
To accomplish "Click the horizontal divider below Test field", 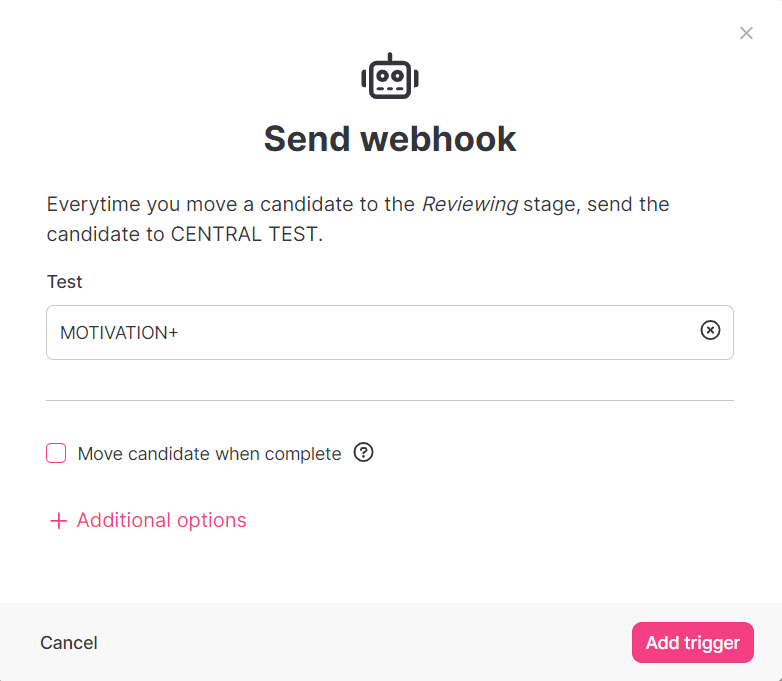I will click(x=390, y=400).
